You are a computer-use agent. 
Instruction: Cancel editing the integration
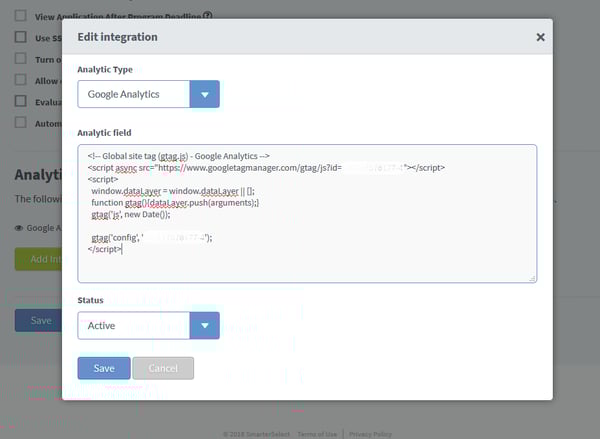pos(163,368)
